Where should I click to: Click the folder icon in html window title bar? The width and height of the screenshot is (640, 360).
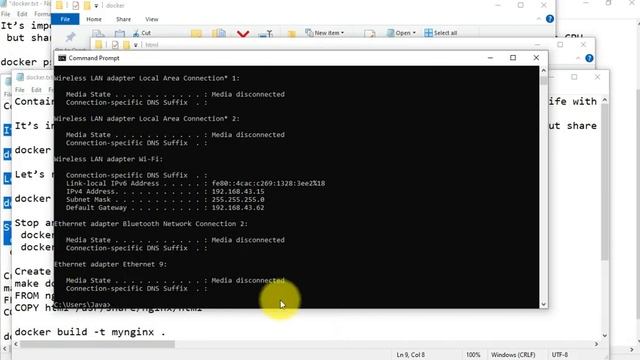(x=99, y=45)
